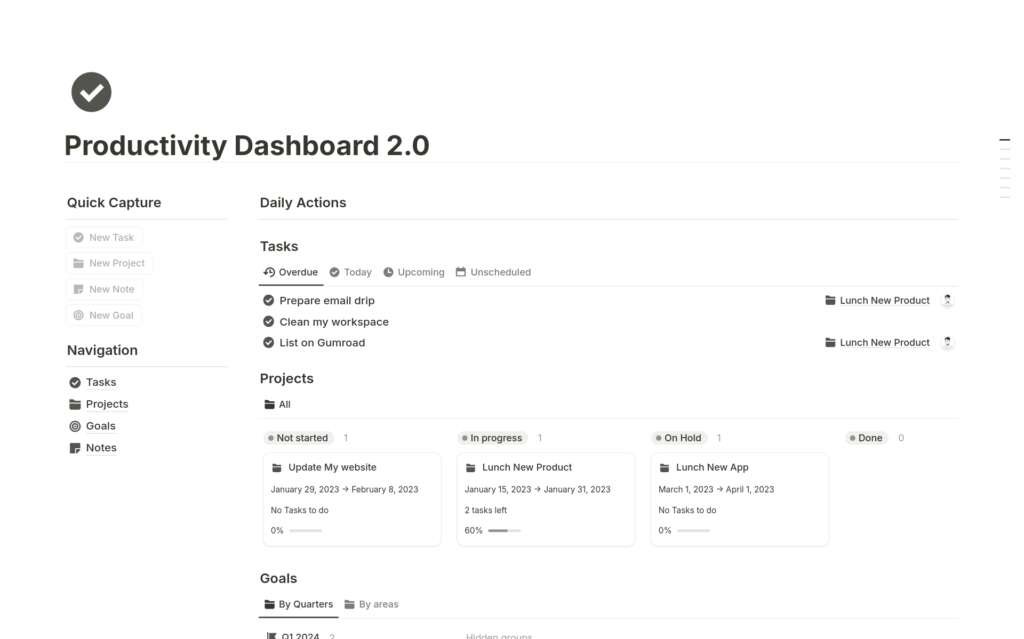Click the folder icon beside Prepare email drip's project
This screenshot has height=639, width=1024.
(x=830, y=300)
